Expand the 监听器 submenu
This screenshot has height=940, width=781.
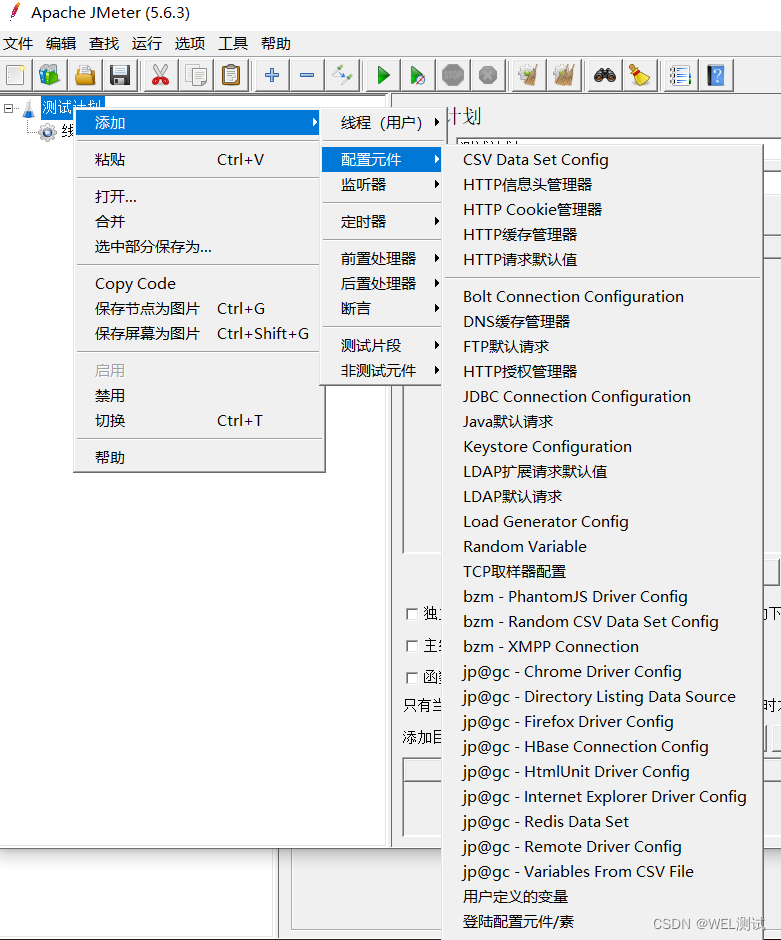(382, 185)
